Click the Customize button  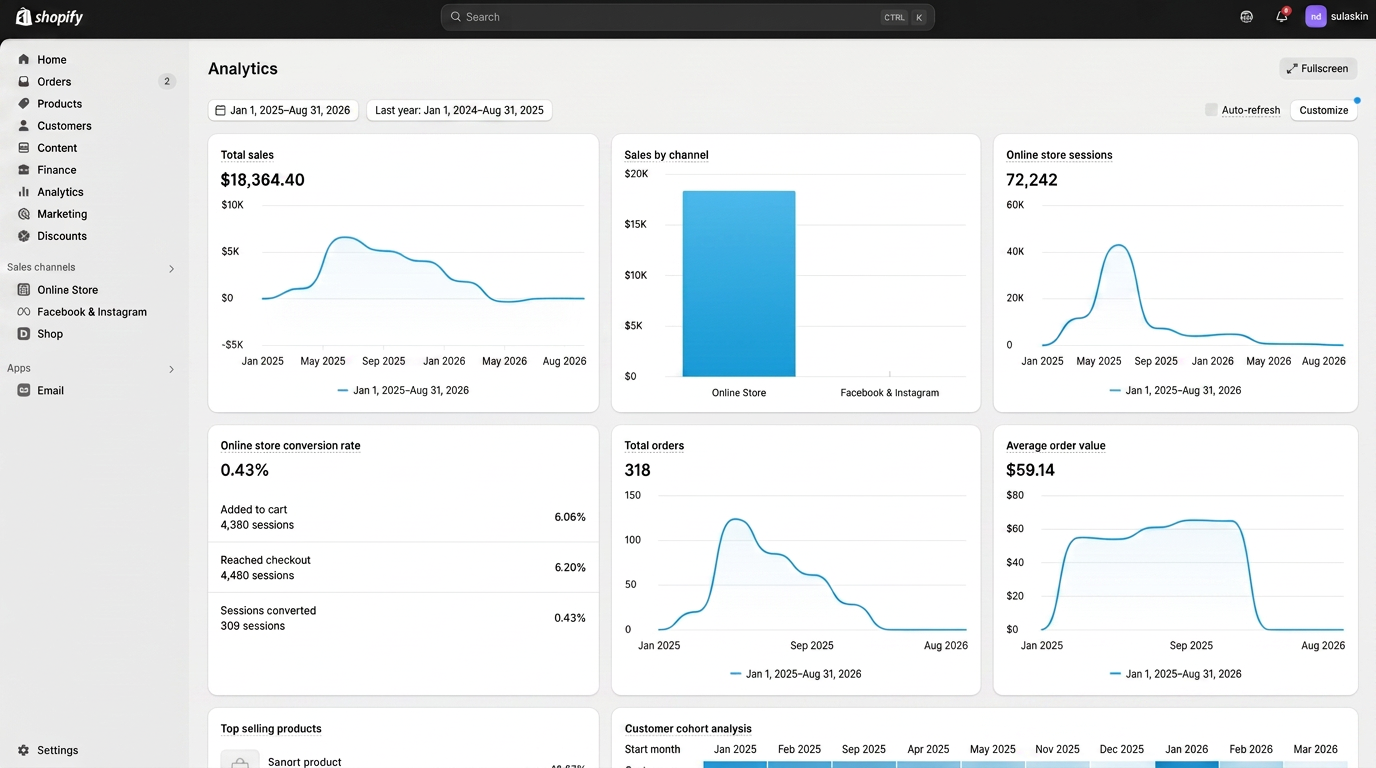coord(1324,110)
